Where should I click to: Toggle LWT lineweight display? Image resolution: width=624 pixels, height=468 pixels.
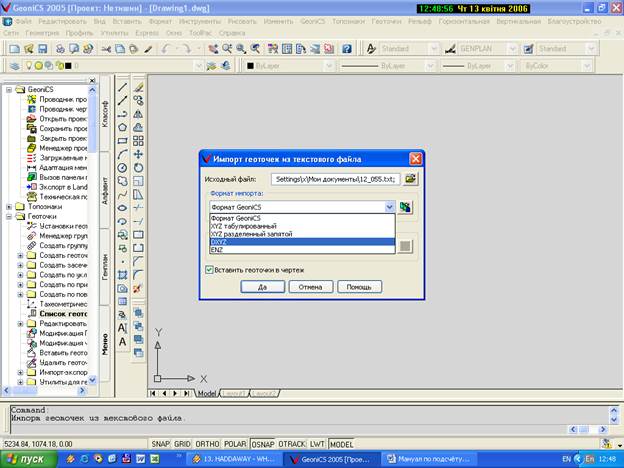coord(317,444)
